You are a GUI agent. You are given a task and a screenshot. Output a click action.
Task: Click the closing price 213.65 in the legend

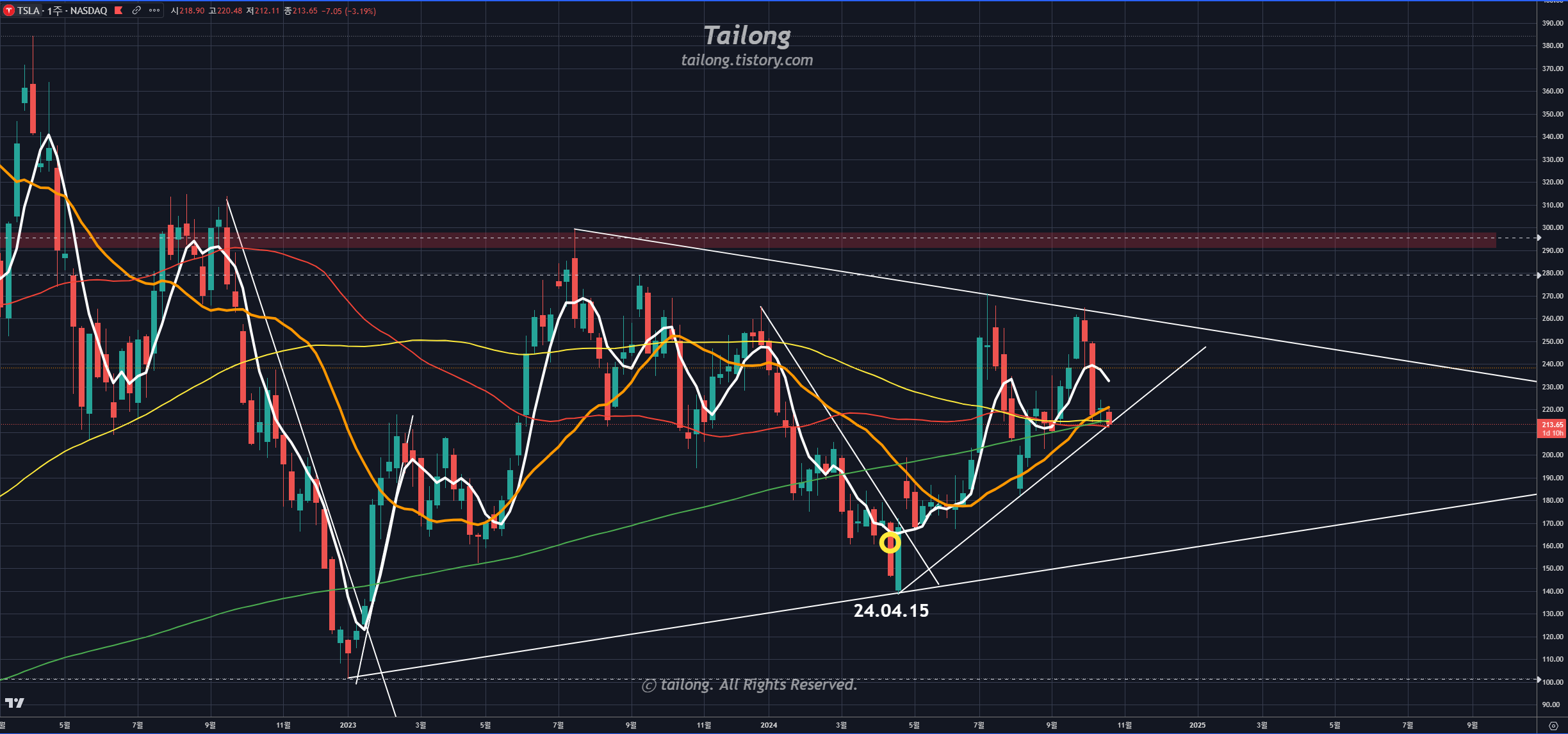pos(305,11)
